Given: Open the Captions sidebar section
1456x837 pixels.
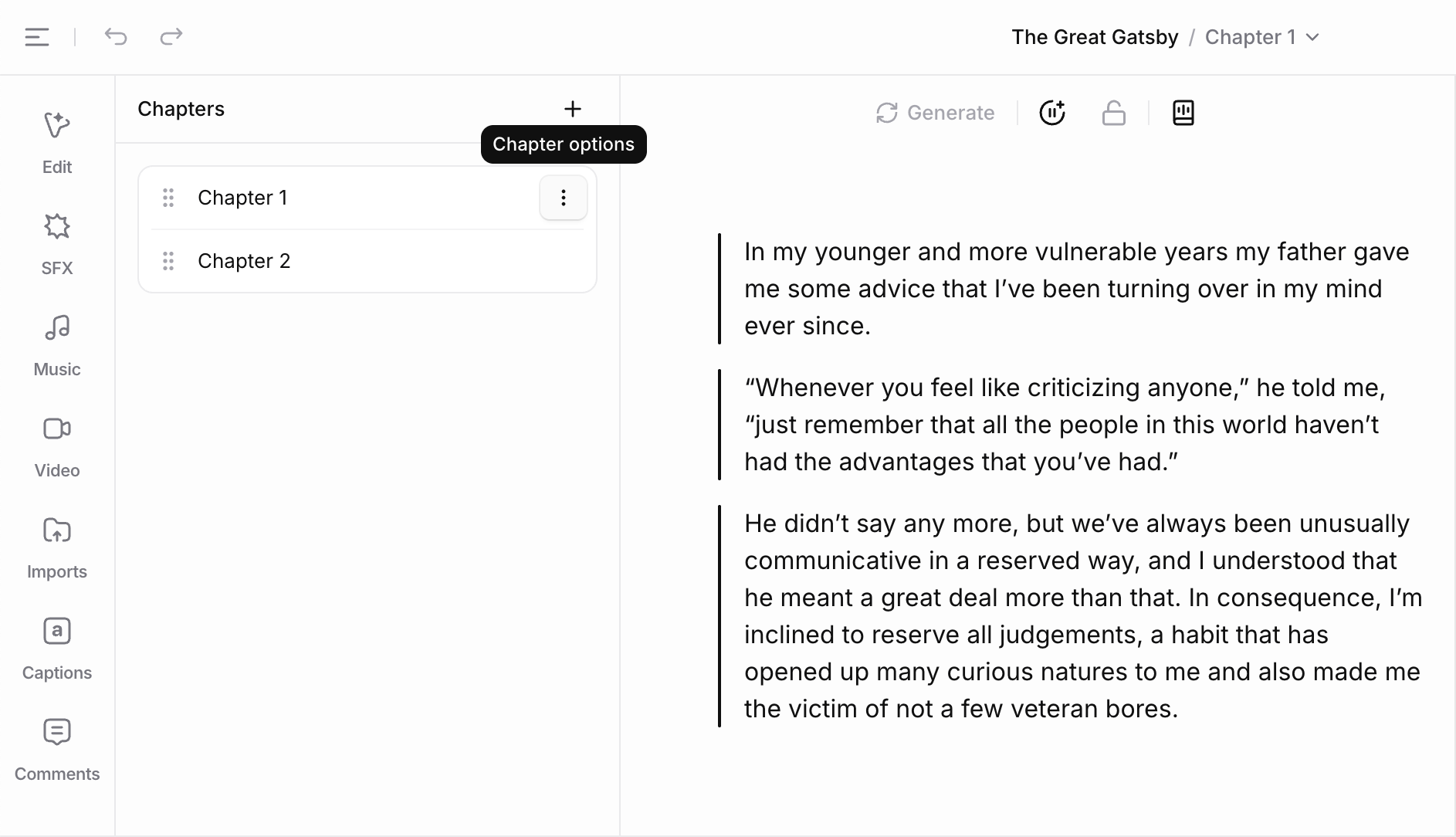Looking at the screenshot, I should [x=57, y=647].
